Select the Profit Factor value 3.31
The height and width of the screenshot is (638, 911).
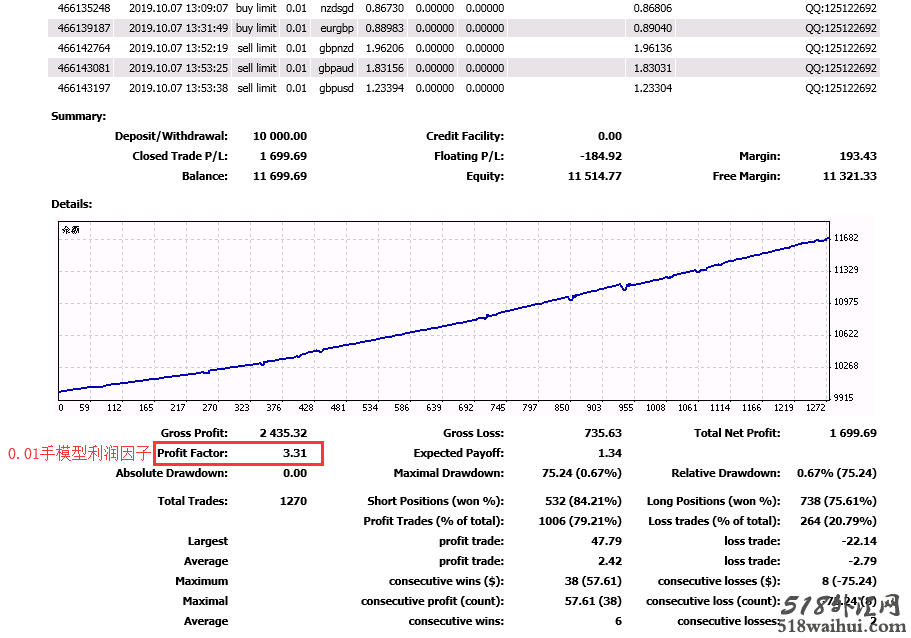pos(295,453)
